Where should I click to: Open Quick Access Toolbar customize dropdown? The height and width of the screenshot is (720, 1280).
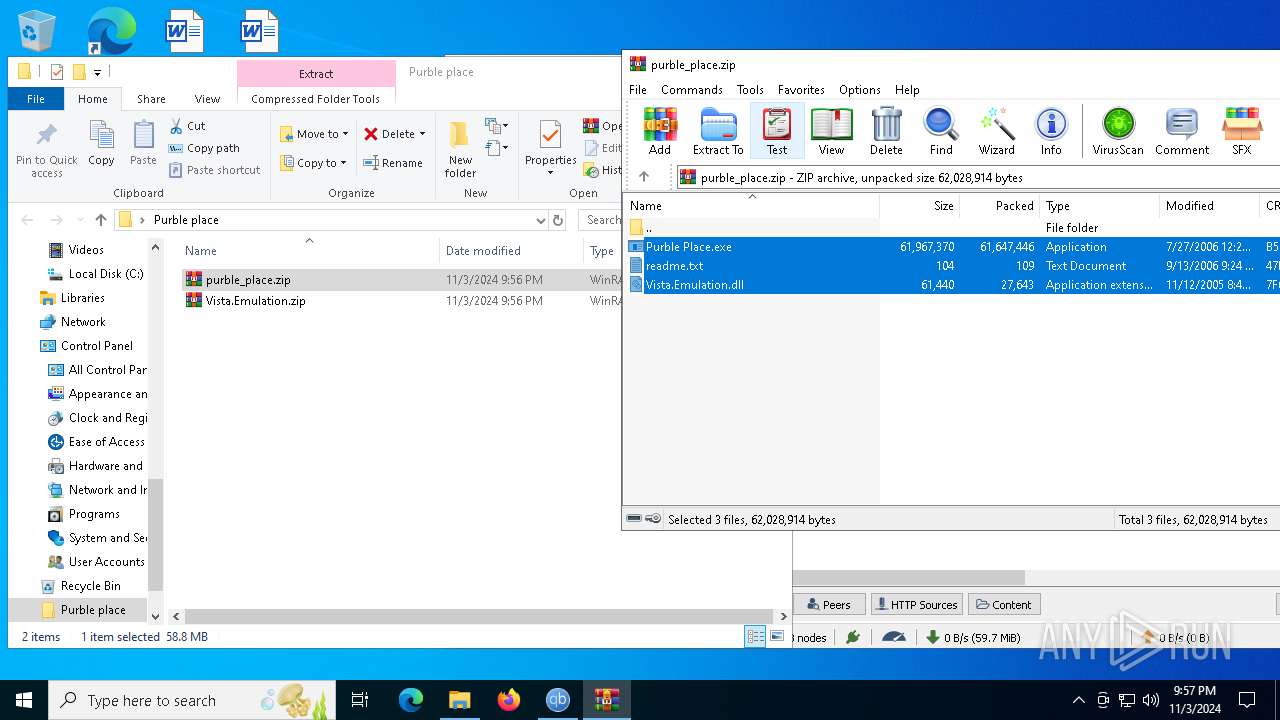pyautogui.click(x=97, y=72)
